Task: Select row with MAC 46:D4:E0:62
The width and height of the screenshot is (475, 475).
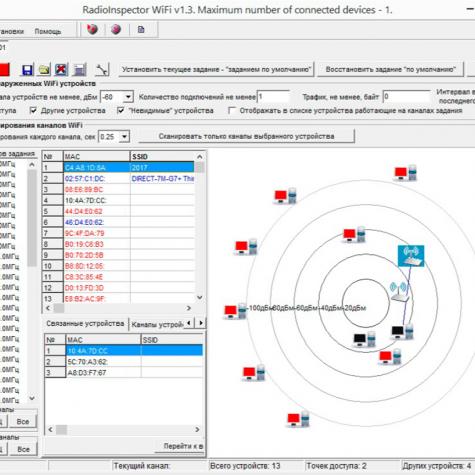Action: (119, 222)
